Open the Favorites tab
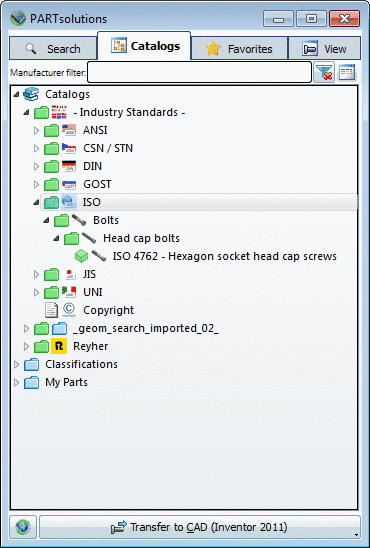The height and width of the screenshot is (548, 370). [239, 49]
